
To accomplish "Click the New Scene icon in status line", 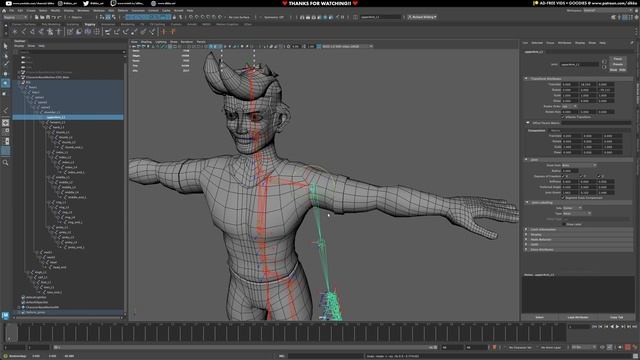I will (36, 17).
